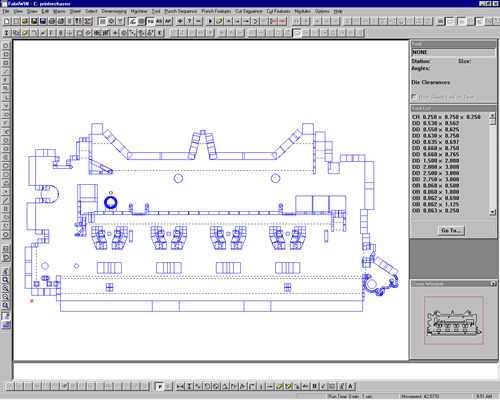Open the Cut Features menu
500x400 pixels.
(x=278, y=11)
